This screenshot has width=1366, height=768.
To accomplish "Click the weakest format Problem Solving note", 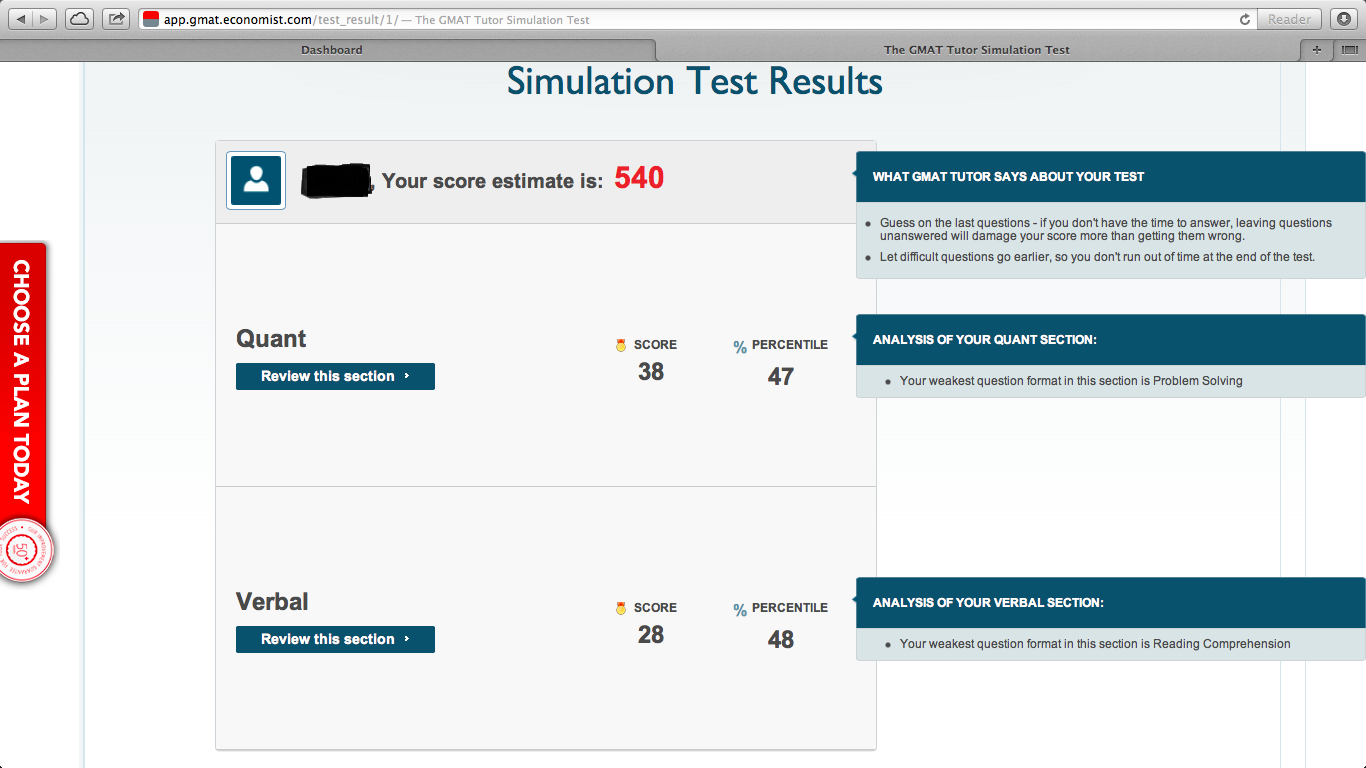I will [x=1071, y=381].
